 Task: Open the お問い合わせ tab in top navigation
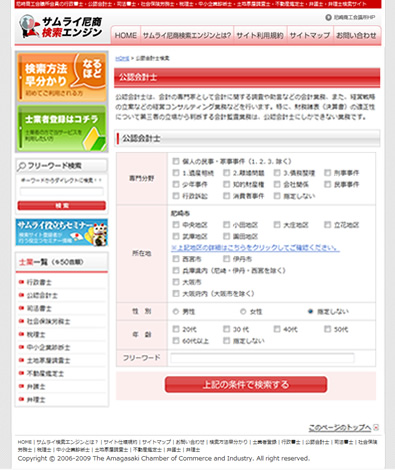tap(356, 35)
